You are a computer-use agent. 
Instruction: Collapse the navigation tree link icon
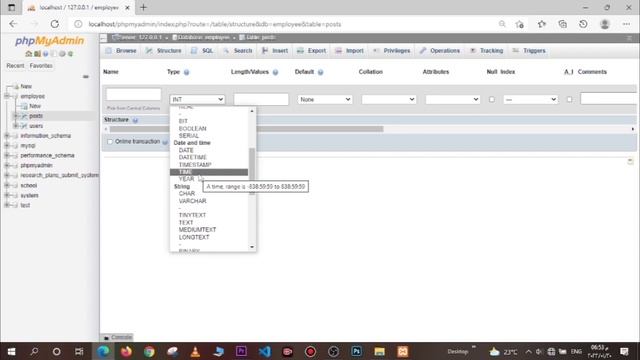pos(86,76)
